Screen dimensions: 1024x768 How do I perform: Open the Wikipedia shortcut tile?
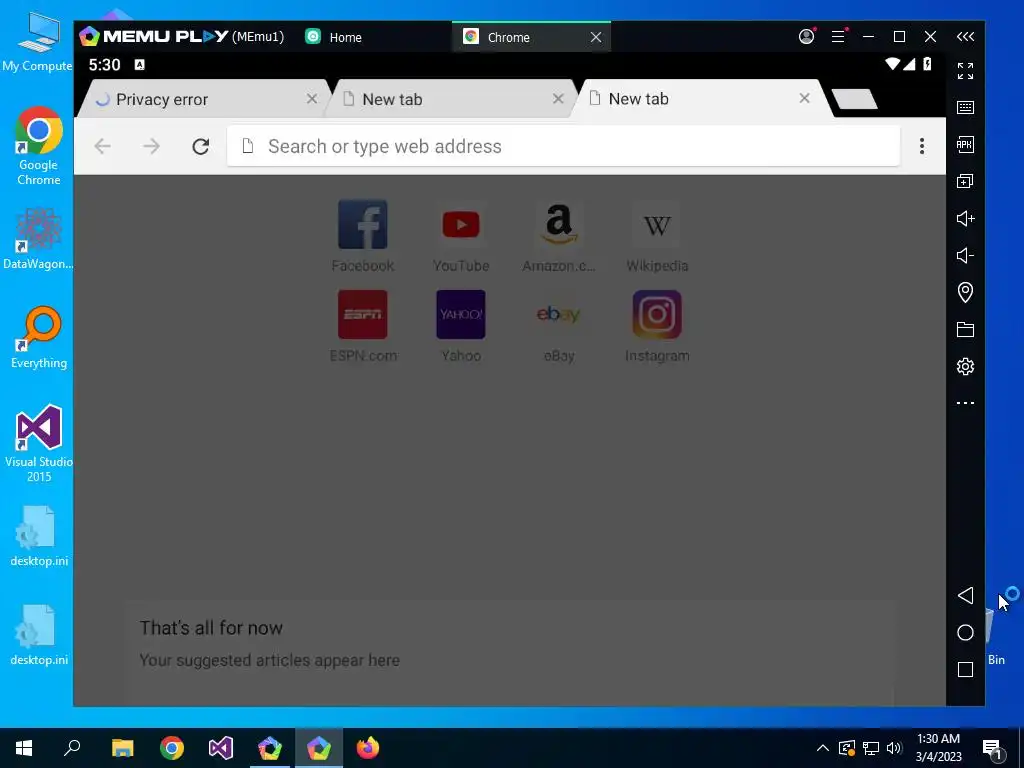pyautogui.click(x=657, y=236)
